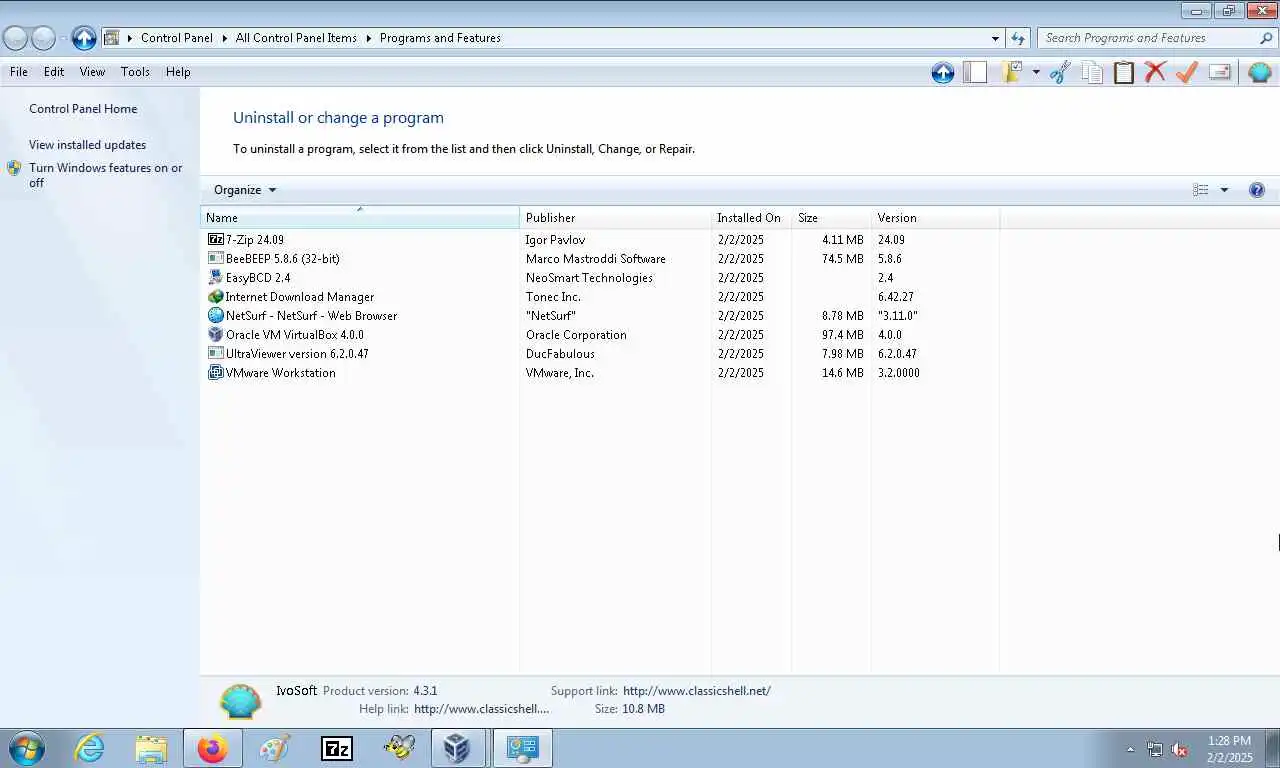Open the Folder Options icon dropdown arrow

[1036, 72]
